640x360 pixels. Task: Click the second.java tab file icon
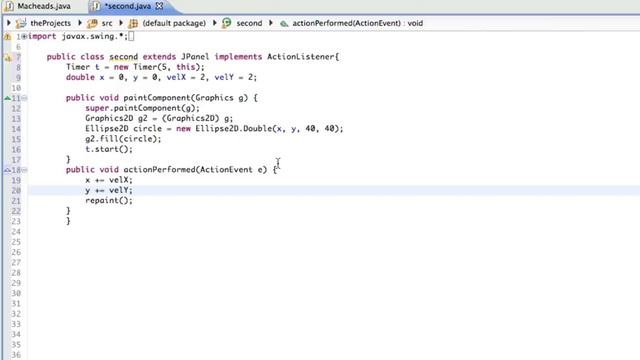point(96,6)
